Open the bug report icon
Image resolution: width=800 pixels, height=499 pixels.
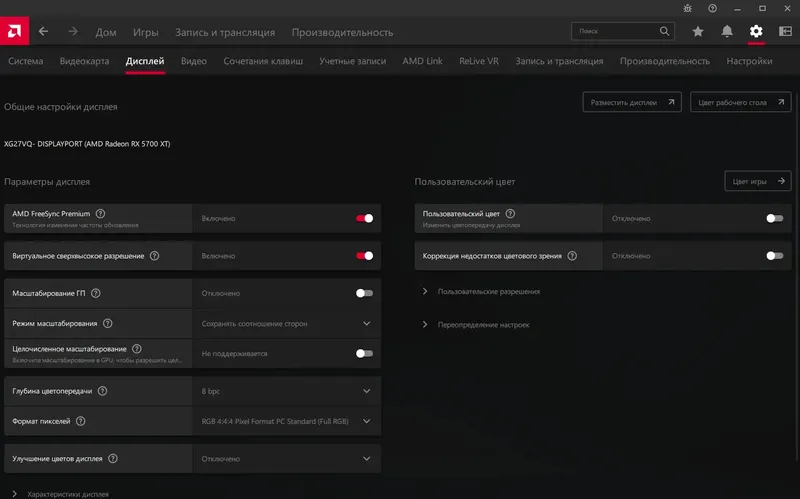click(685, 8)
